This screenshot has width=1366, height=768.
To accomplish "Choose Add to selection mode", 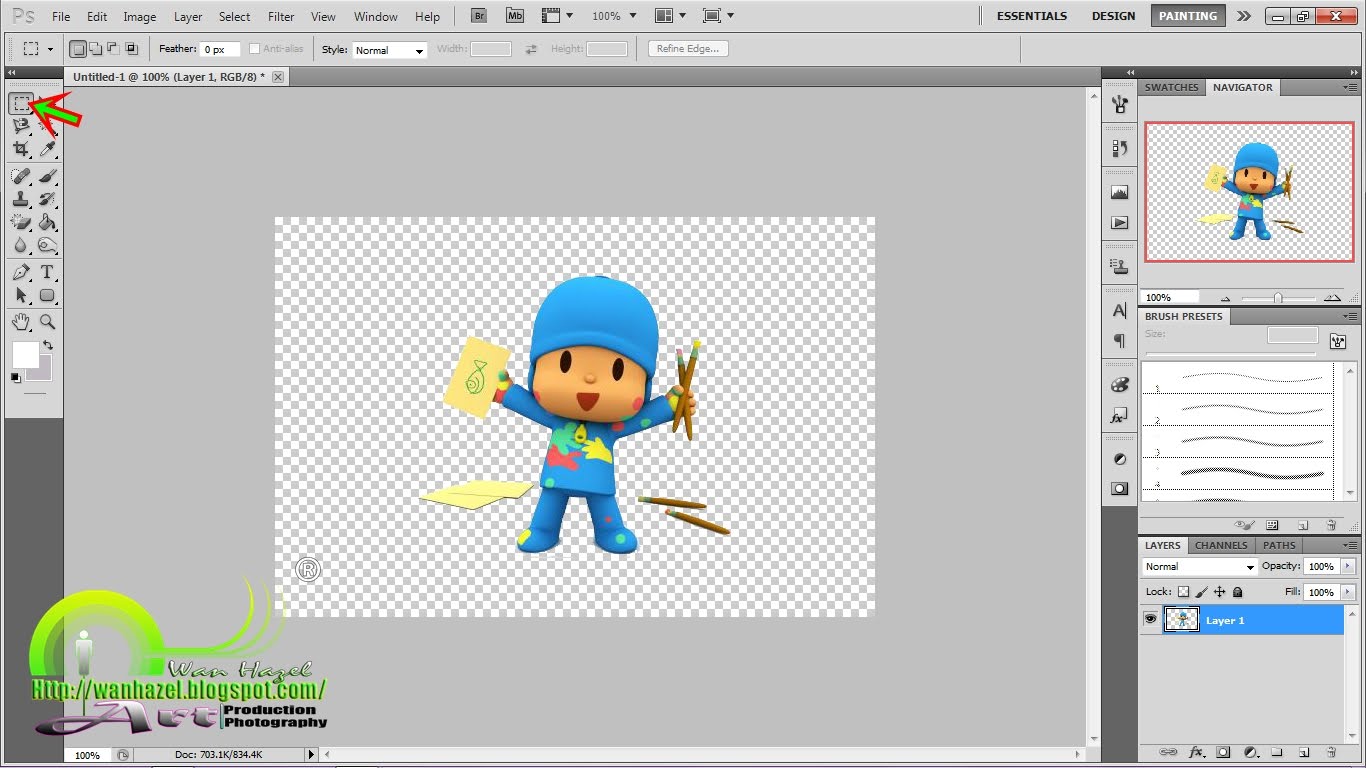I will pos(96,48).
